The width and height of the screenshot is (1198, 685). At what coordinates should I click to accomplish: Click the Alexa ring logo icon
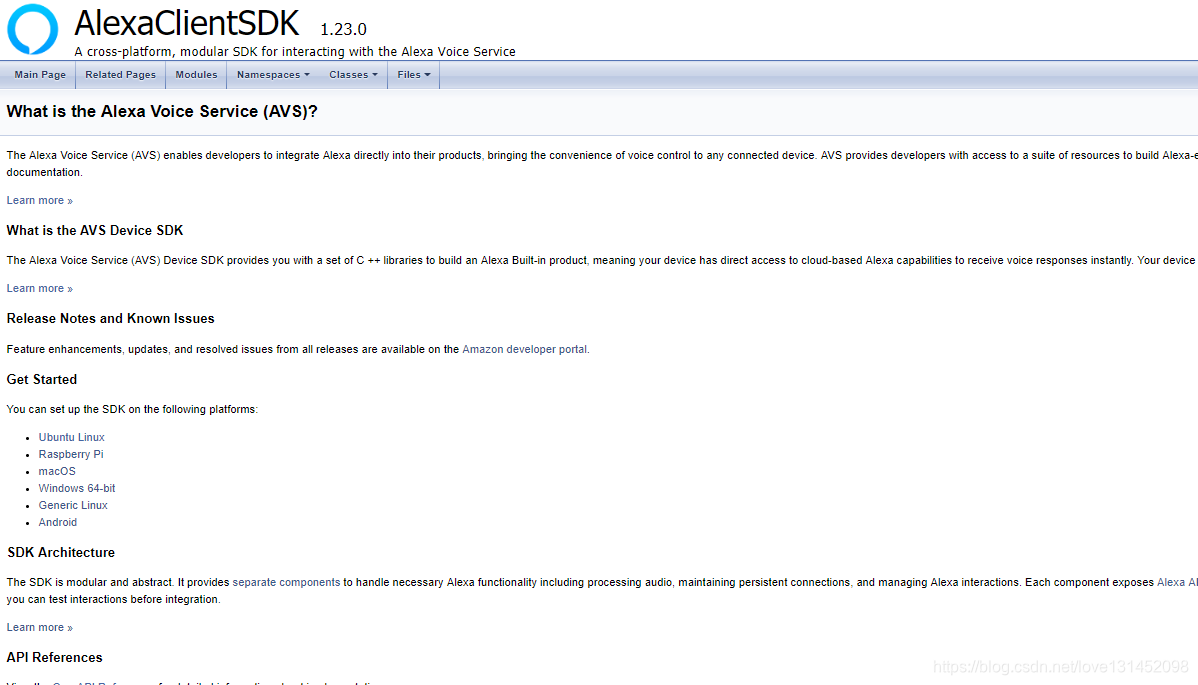(32, 30)
